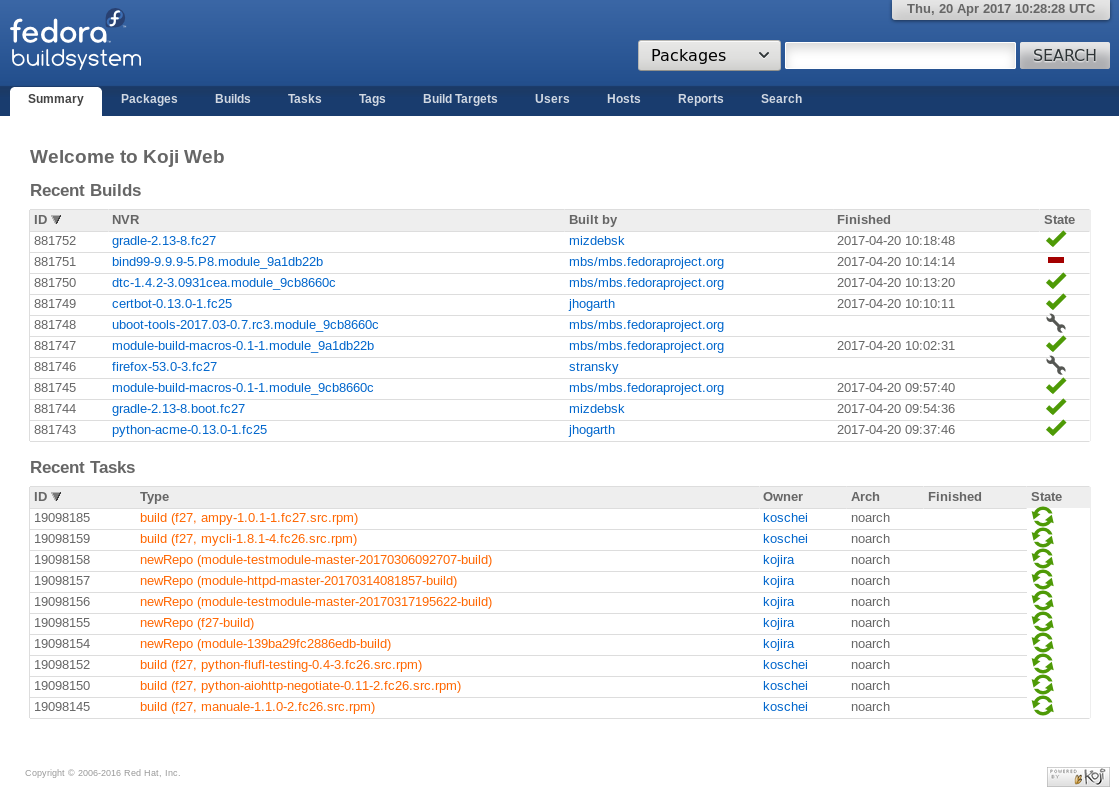
Task: Click the open state icon for task 19098145
Action: (1042, 706)
